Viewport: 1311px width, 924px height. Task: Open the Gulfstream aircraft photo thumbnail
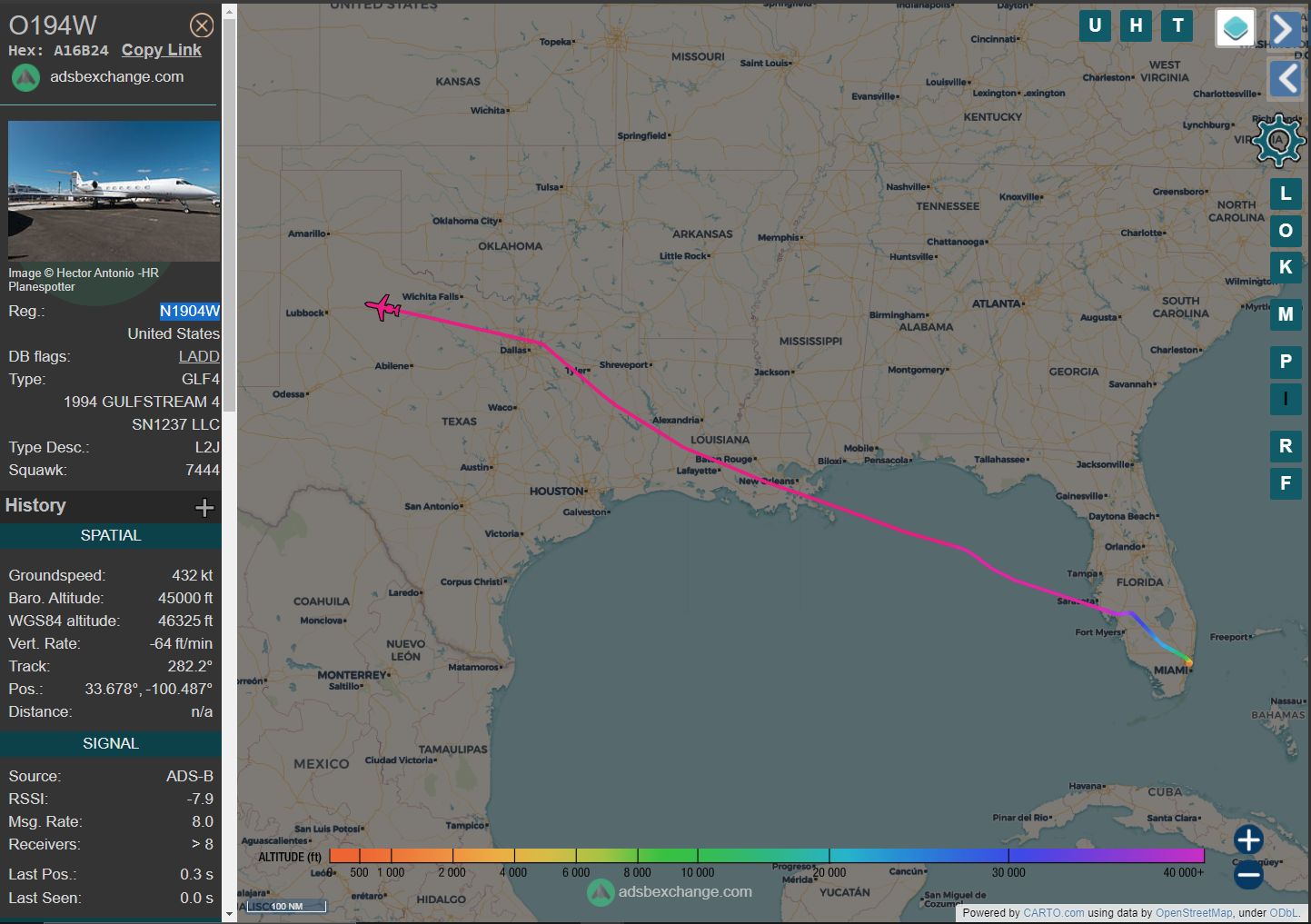pos(114,191)
